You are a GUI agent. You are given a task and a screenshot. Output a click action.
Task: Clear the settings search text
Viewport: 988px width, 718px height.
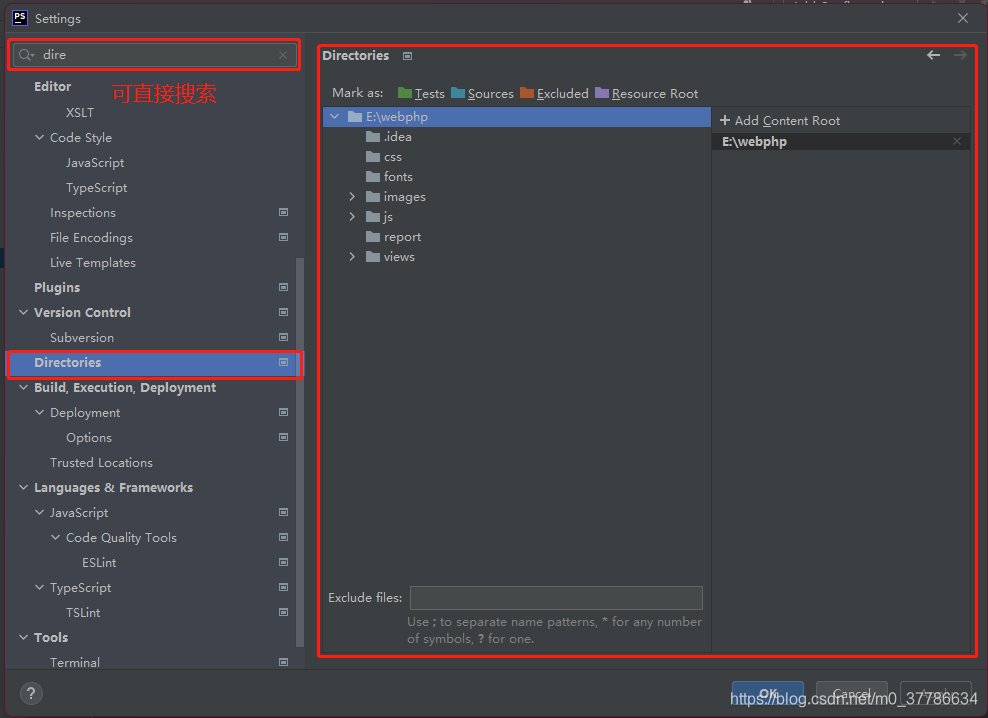click(x=283, y=55)
